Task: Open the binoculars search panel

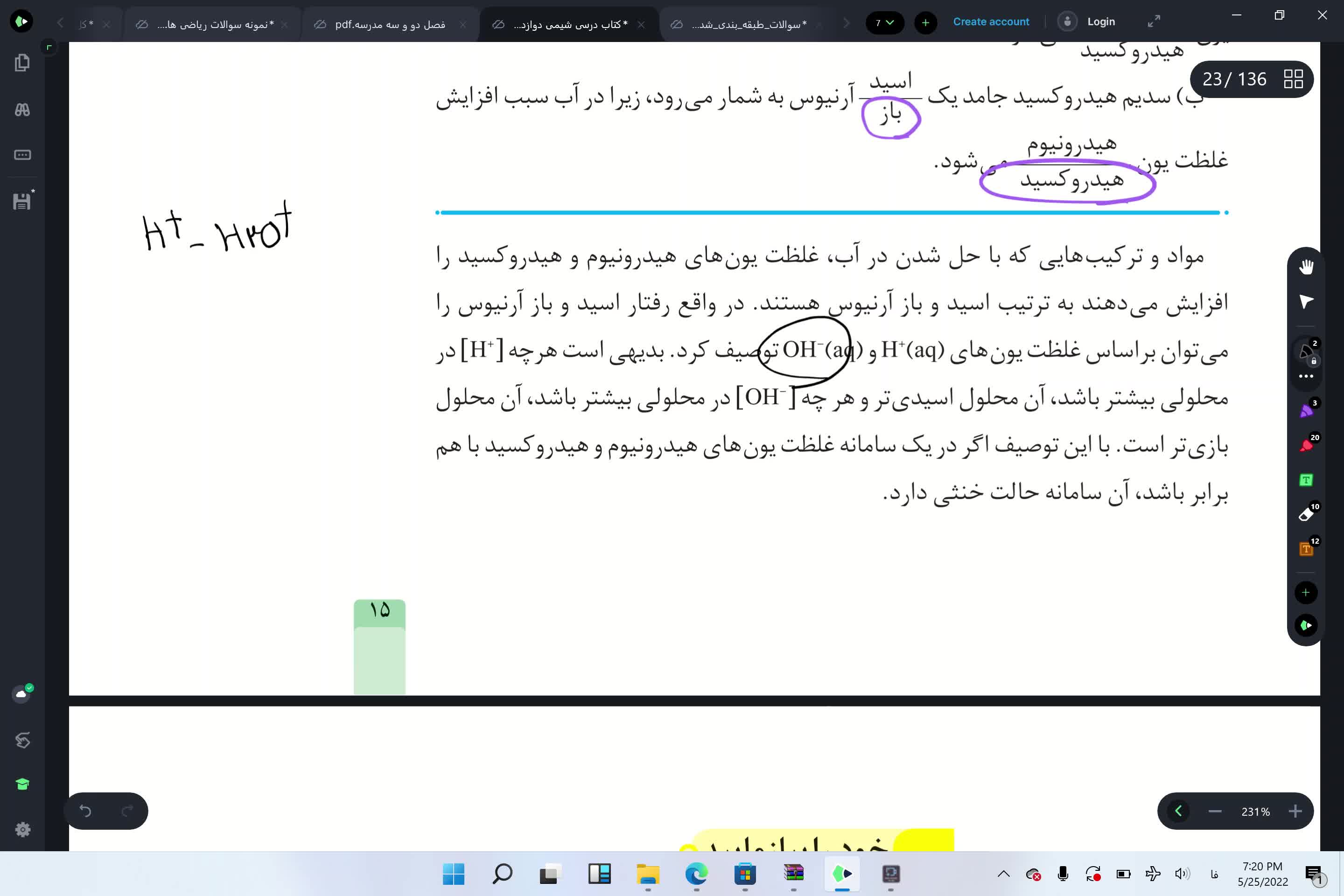Action: (22, 110)
